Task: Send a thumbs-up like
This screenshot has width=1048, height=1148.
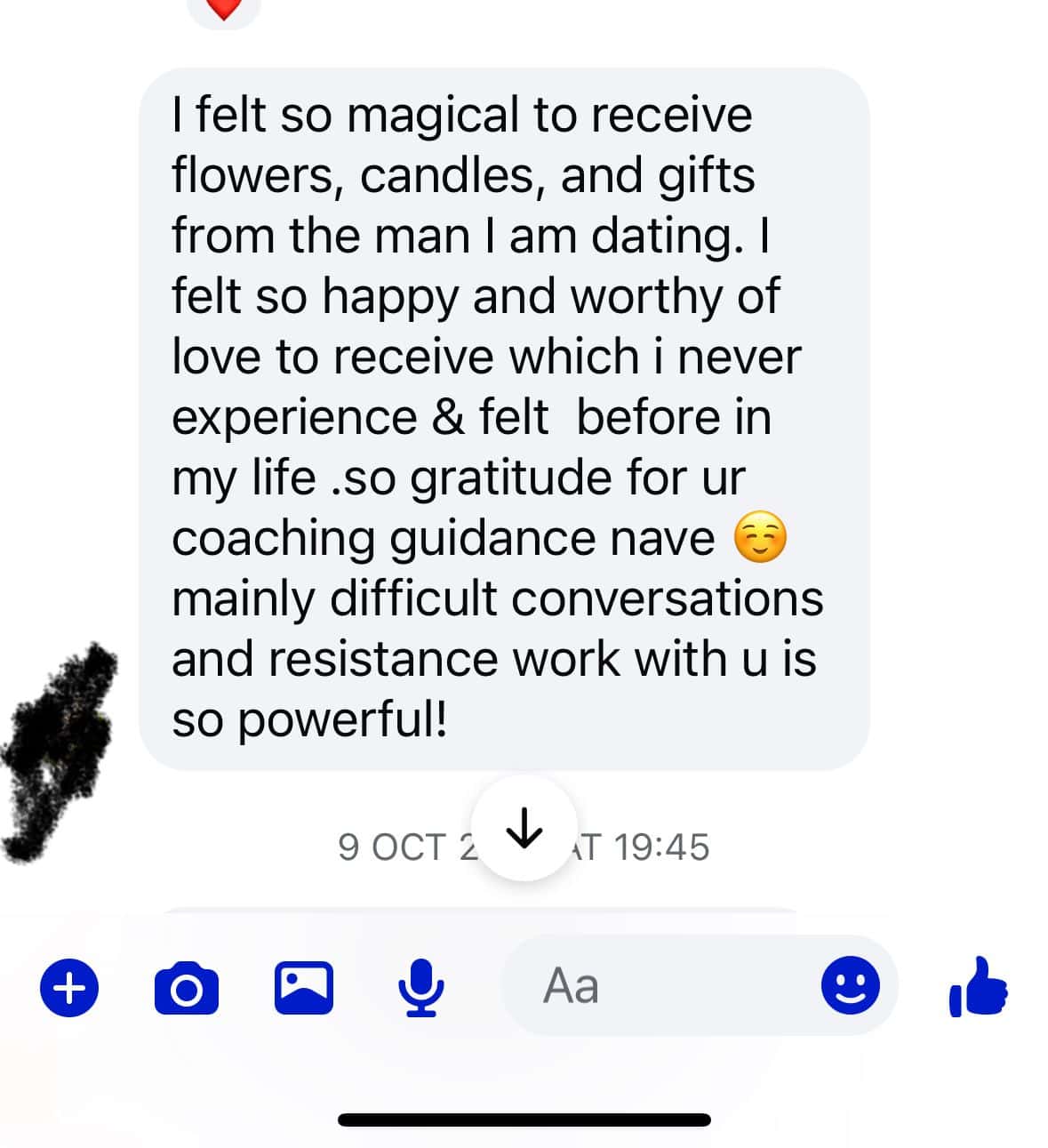Action: coord(978,986)
